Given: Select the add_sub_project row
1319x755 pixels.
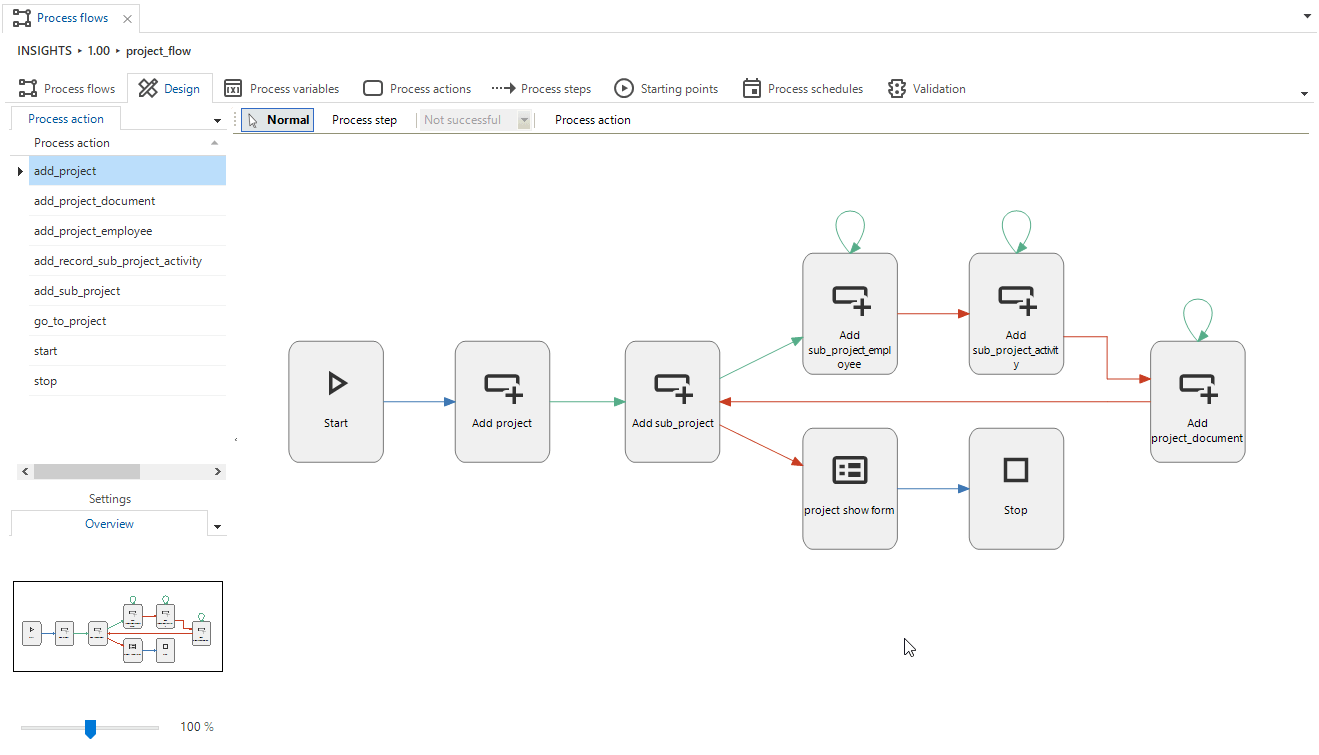Looking at the screenshot, I should click(127, 291).
